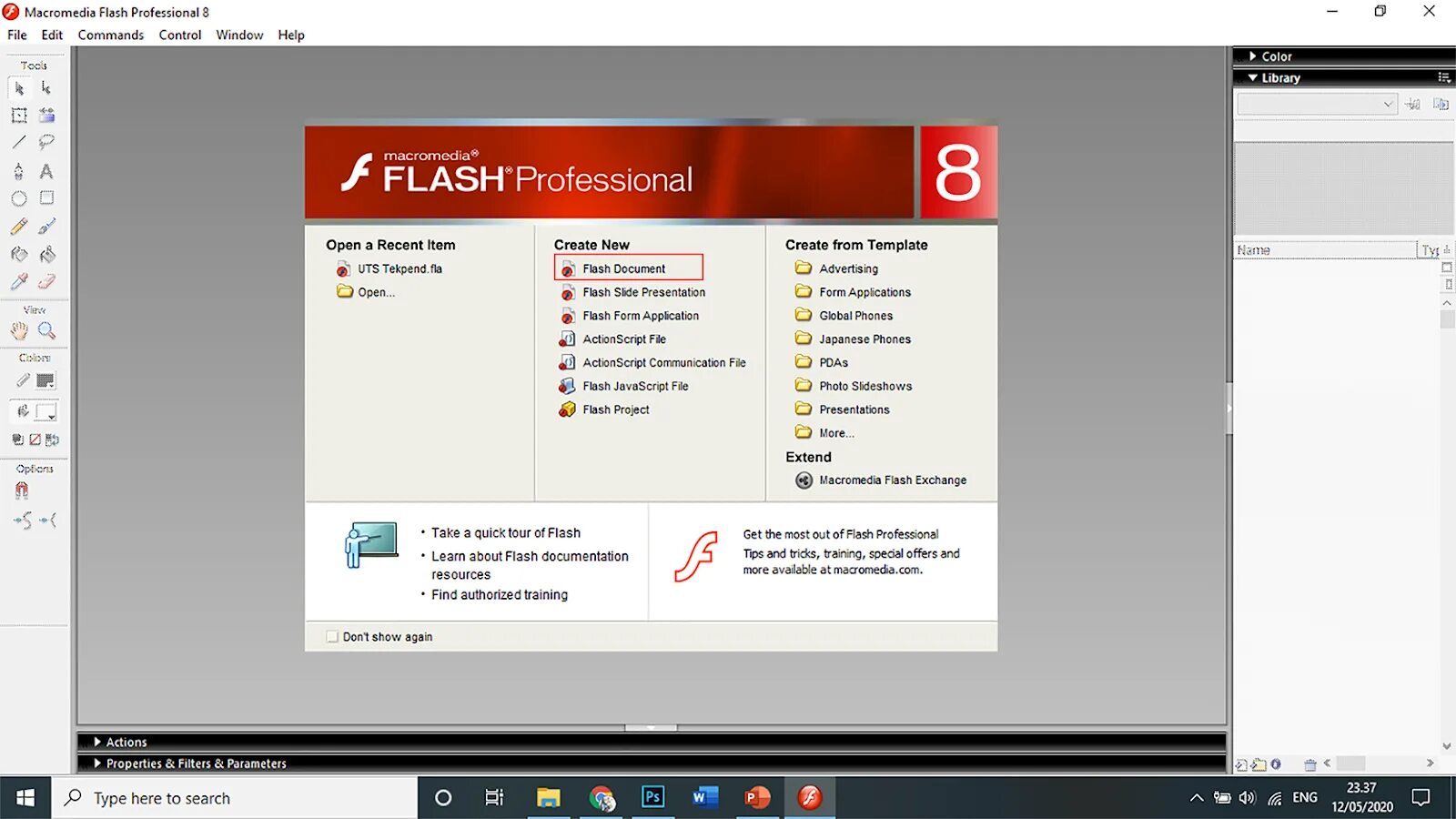Open the Help menu
Viewport: 1456px width, 819px height.
(x=291, y=35)
